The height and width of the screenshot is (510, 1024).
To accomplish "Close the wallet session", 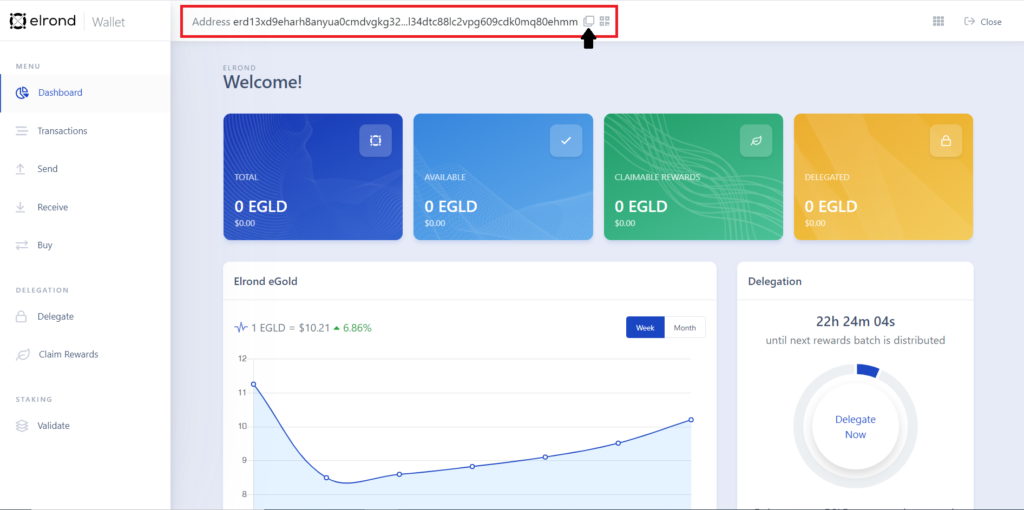I will [x=983, y=22].
